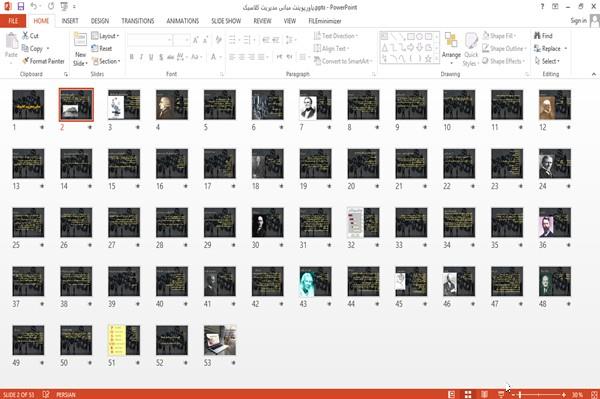Open the FILEminimizer tab
Viewport: 600px width, 399px height.
(x=325, y=21)
